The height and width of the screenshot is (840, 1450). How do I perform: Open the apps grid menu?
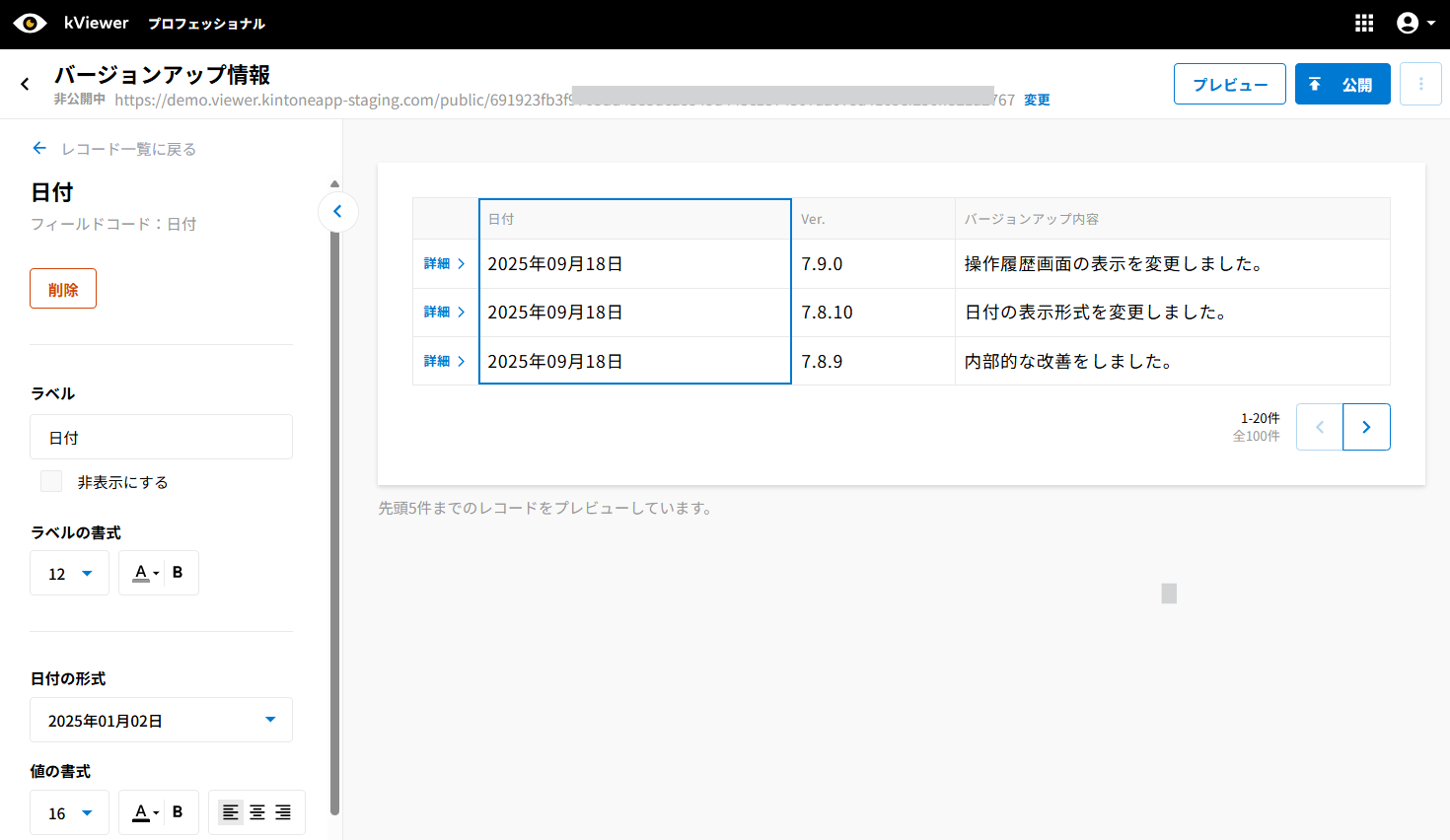1364,24
